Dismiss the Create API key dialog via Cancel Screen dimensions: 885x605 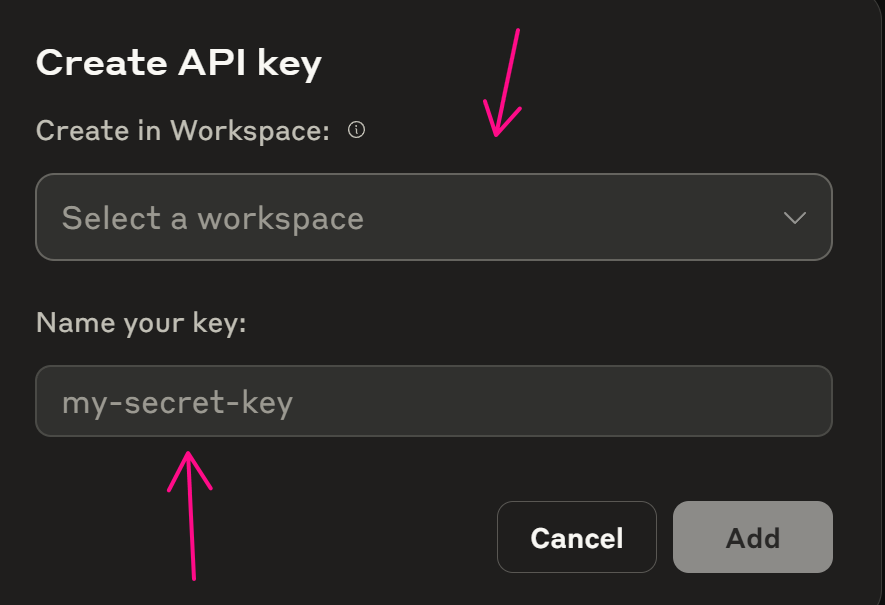pos(576,537)
